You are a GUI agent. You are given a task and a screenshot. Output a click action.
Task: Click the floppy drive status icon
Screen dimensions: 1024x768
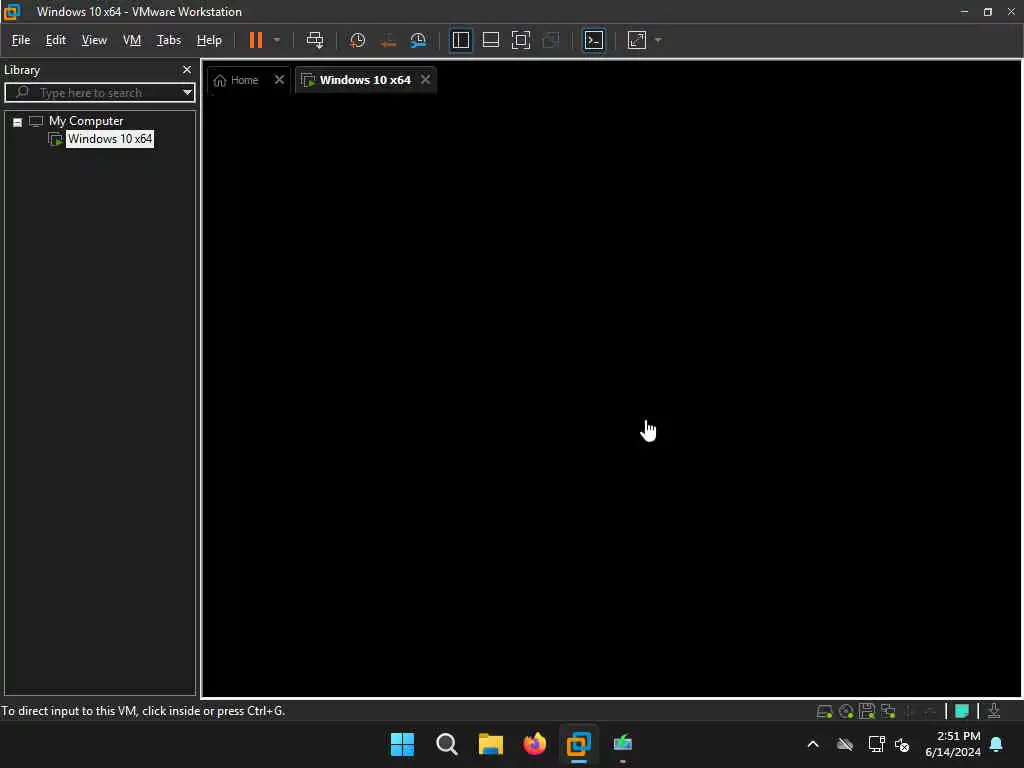867,711
